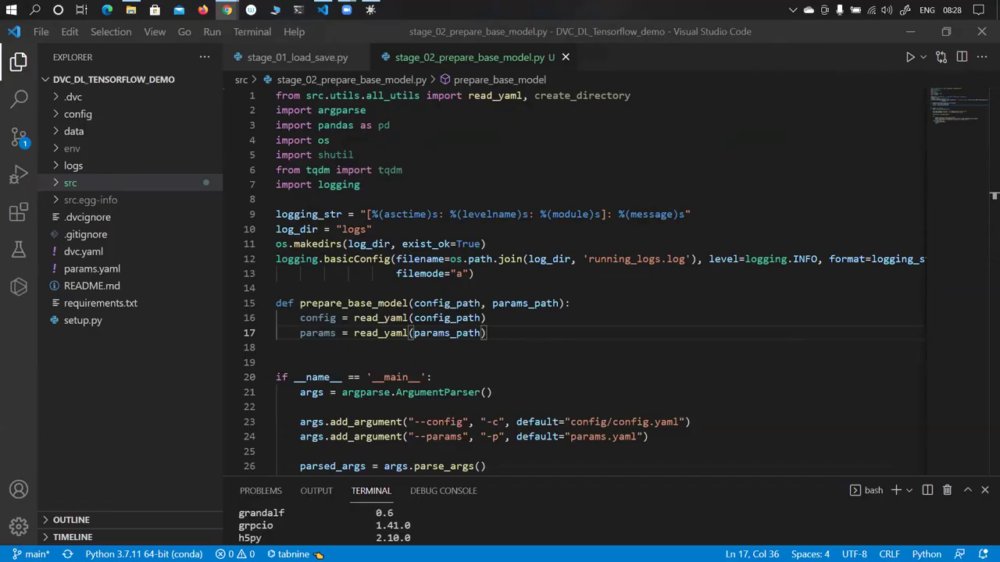Select the bash terminal entry

(866, 490)
